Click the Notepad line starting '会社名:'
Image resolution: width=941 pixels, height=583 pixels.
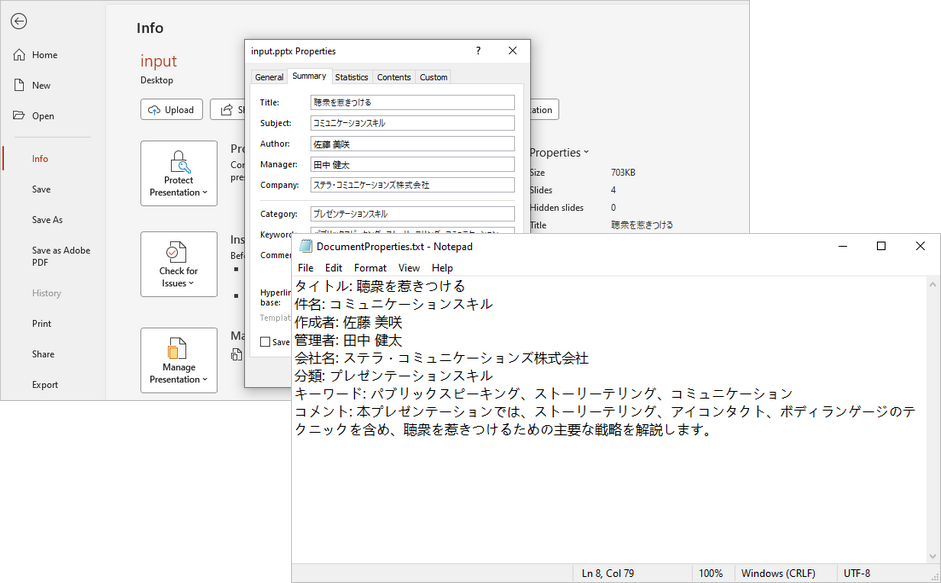(x=442, y=358)
